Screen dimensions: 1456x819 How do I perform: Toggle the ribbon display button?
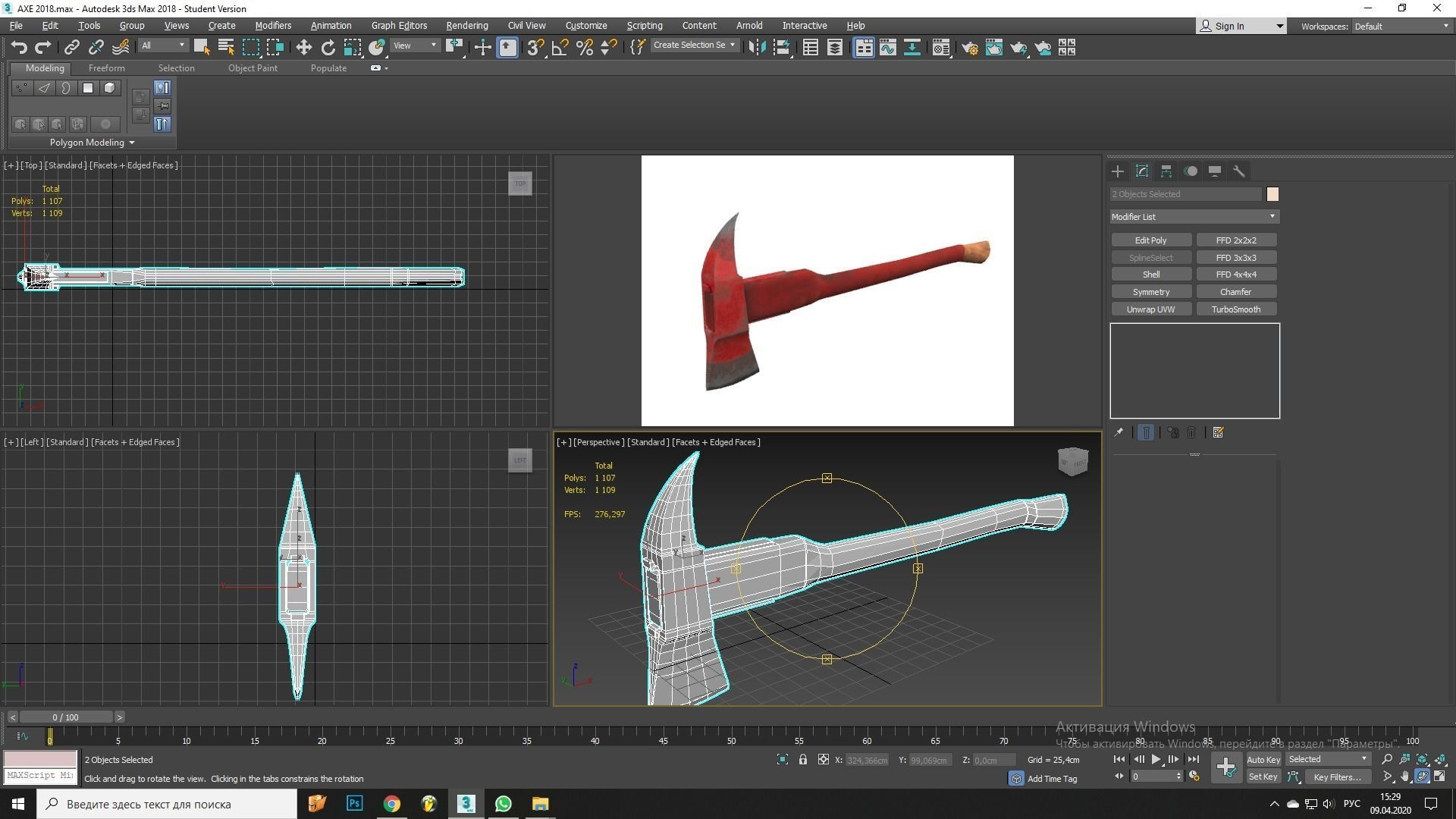pos(864,48)
